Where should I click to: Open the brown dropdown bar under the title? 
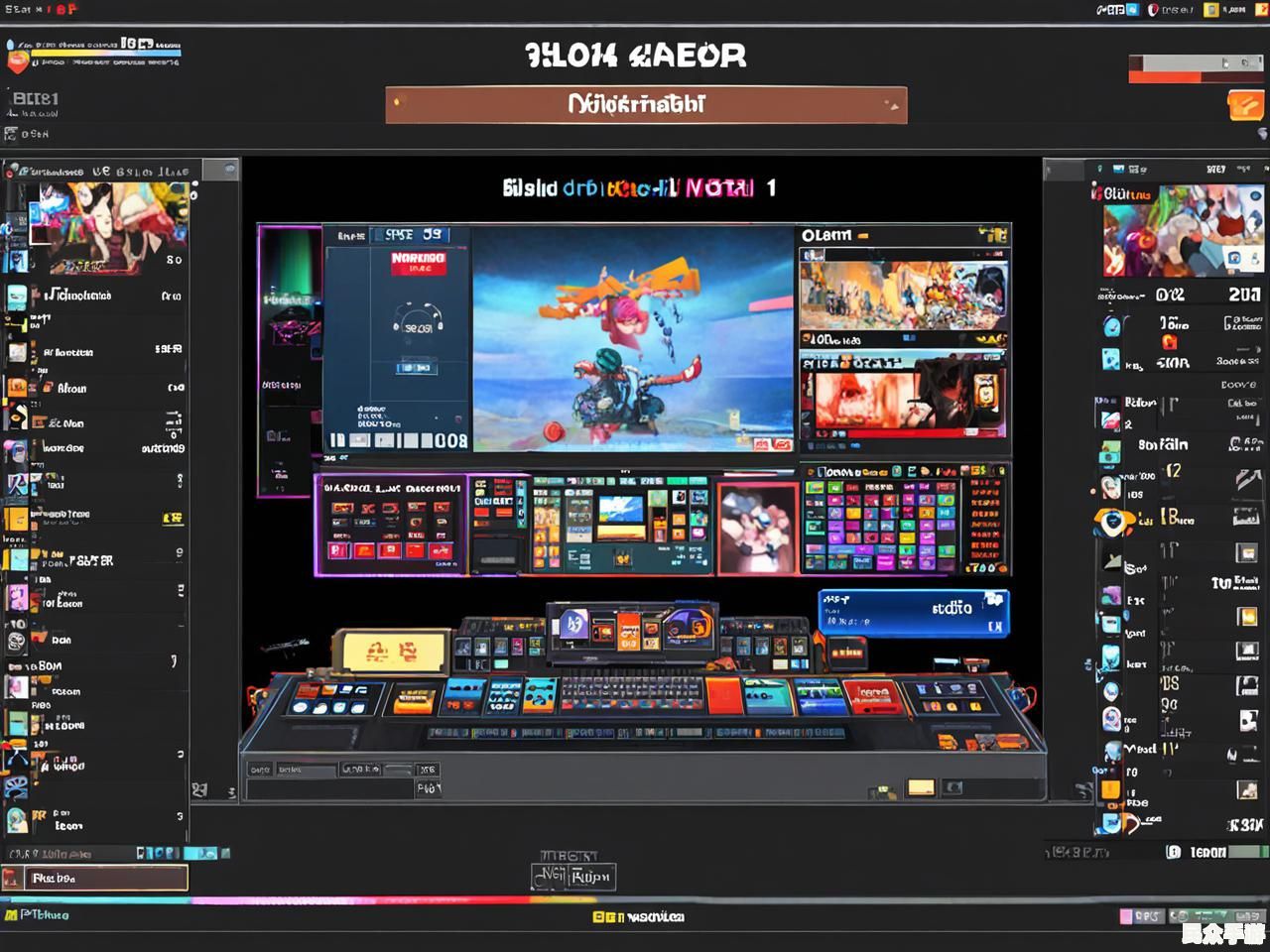point(645,105)
